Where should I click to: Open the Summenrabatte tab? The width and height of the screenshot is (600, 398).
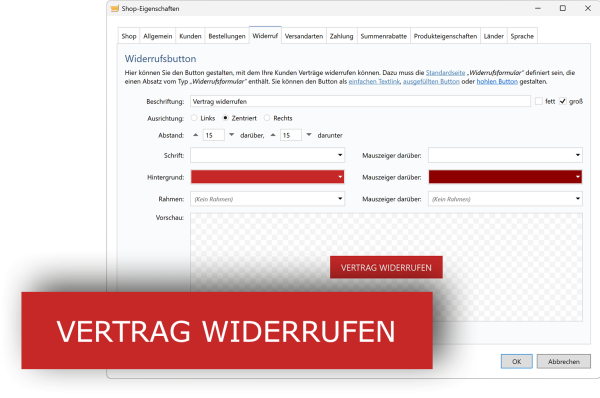click(384, 36)
